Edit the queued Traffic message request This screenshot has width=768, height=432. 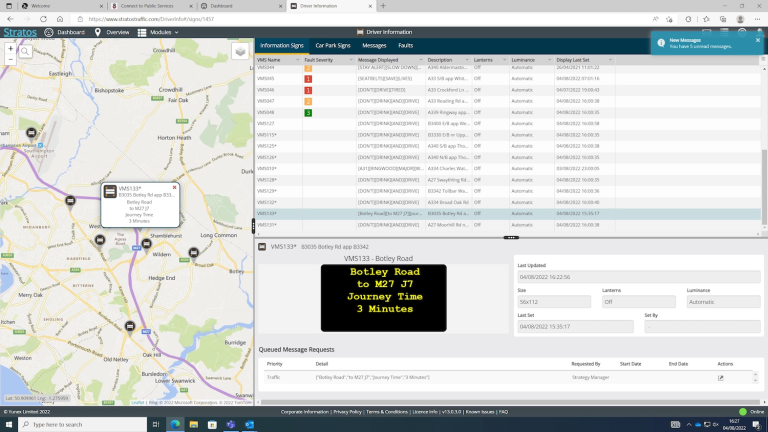coord(720,378)
